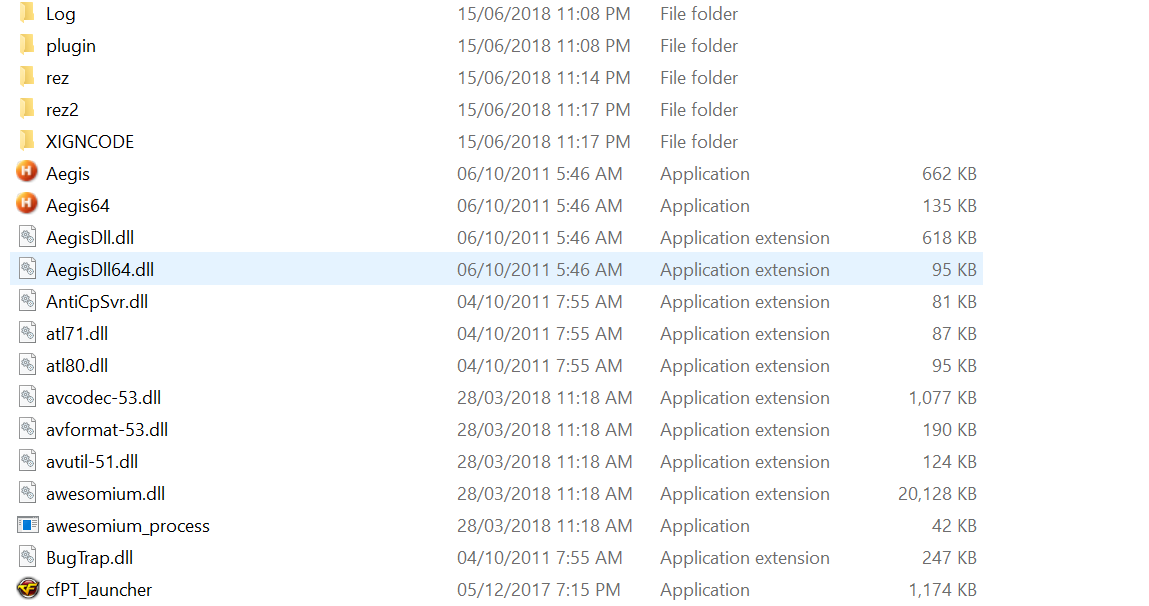This screenshot has height=606, width=1149.
Task: Select the AegisDll64.dll file name
Action: click(x=100, y=270)
